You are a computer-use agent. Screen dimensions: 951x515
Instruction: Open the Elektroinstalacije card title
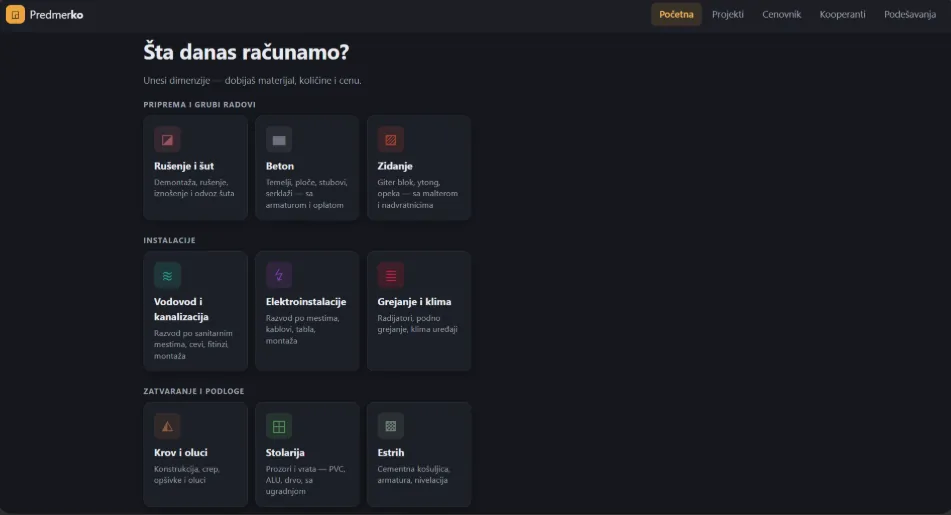pos(306,302)
